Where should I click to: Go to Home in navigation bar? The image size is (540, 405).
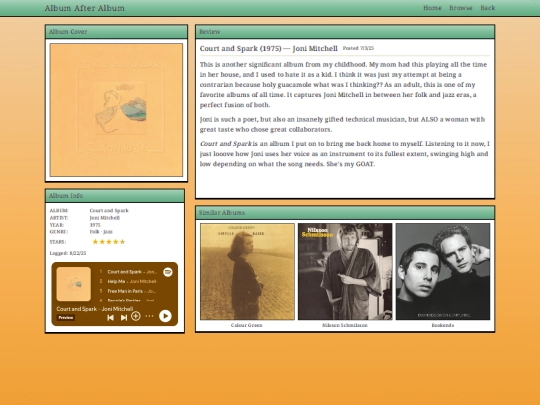[432, 8]
